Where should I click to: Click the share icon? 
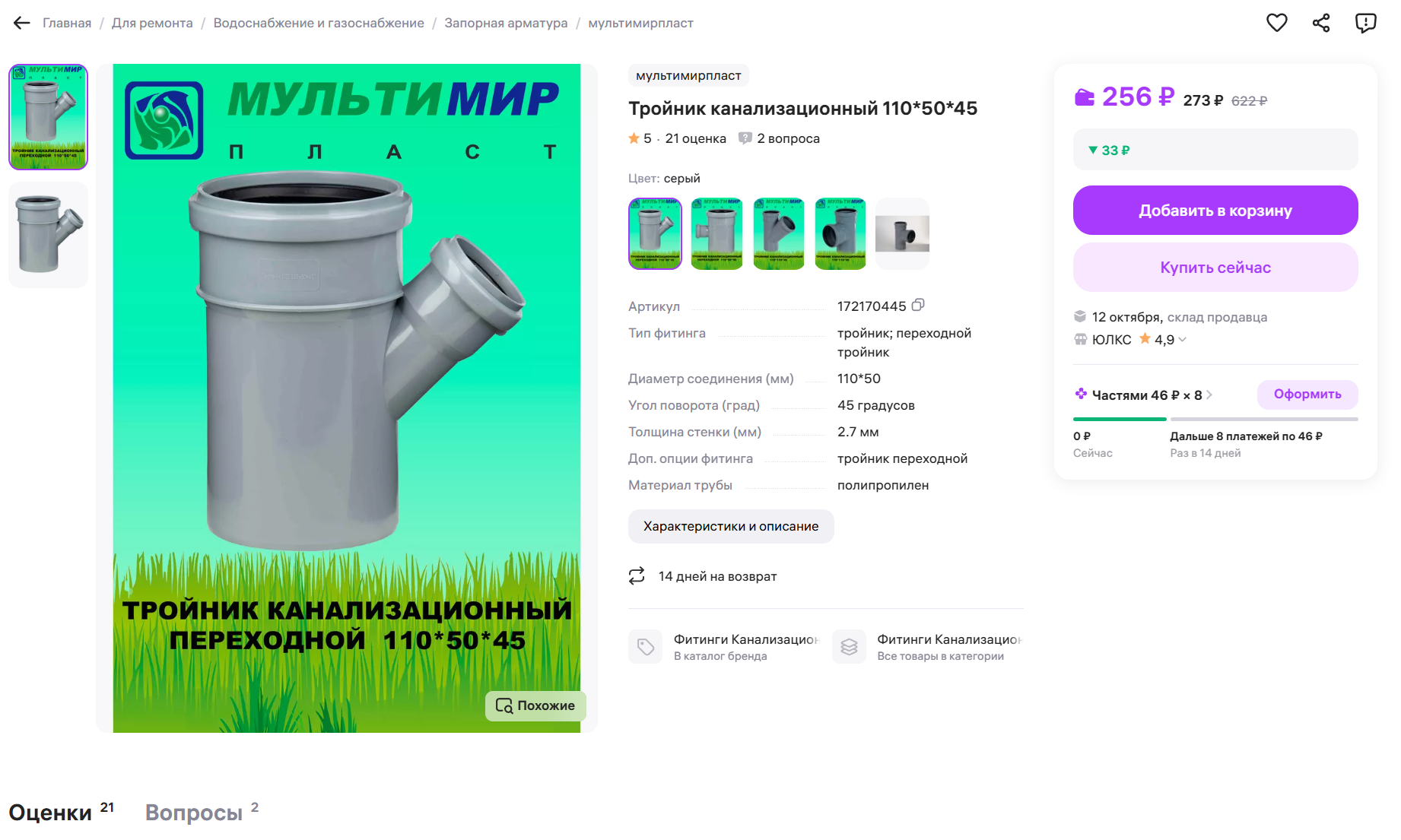pyautogui.click(x=1321, y=23)
